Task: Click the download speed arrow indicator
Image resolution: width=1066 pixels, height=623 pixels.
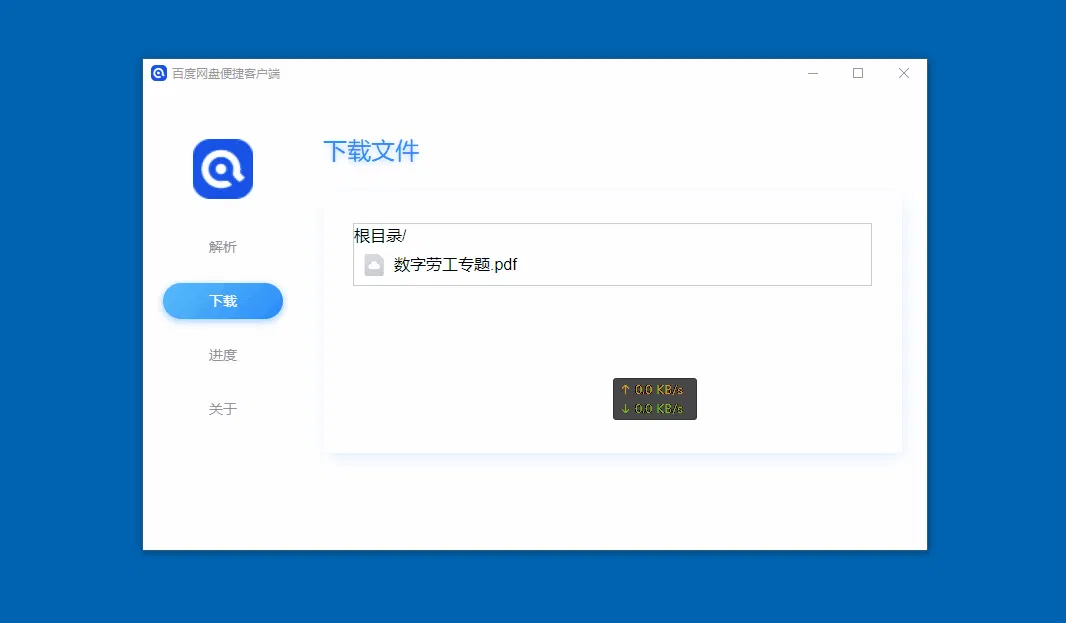Action: click(625, 407)
